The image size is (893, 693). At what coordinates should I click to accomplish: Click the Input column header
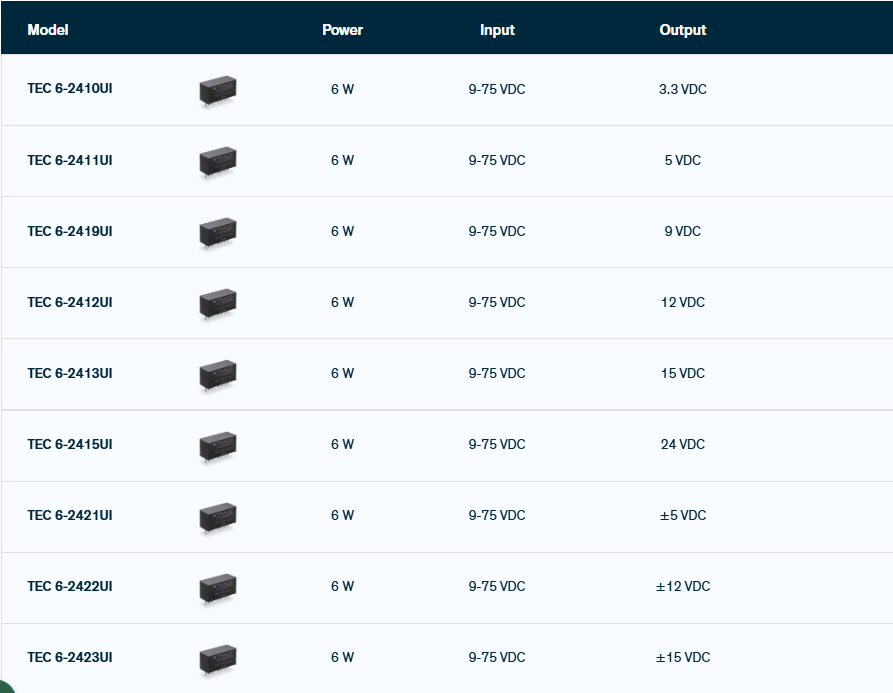click(x=497, y=30)
